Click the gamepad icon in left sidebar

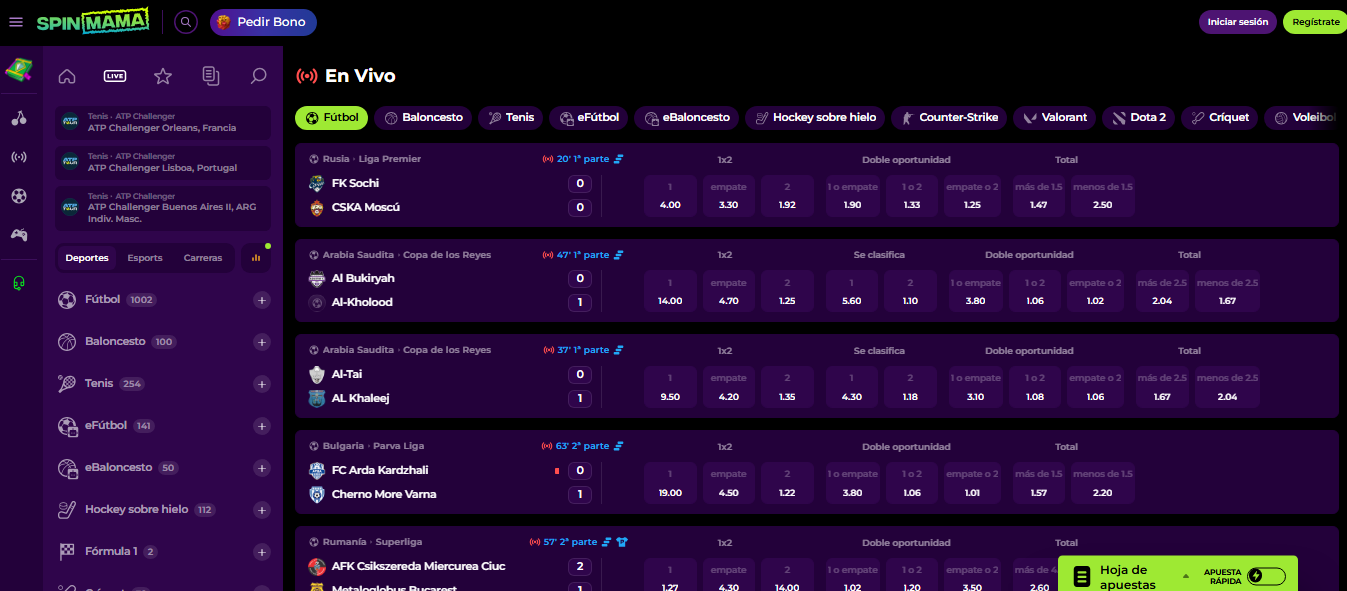tap(19, 235)
